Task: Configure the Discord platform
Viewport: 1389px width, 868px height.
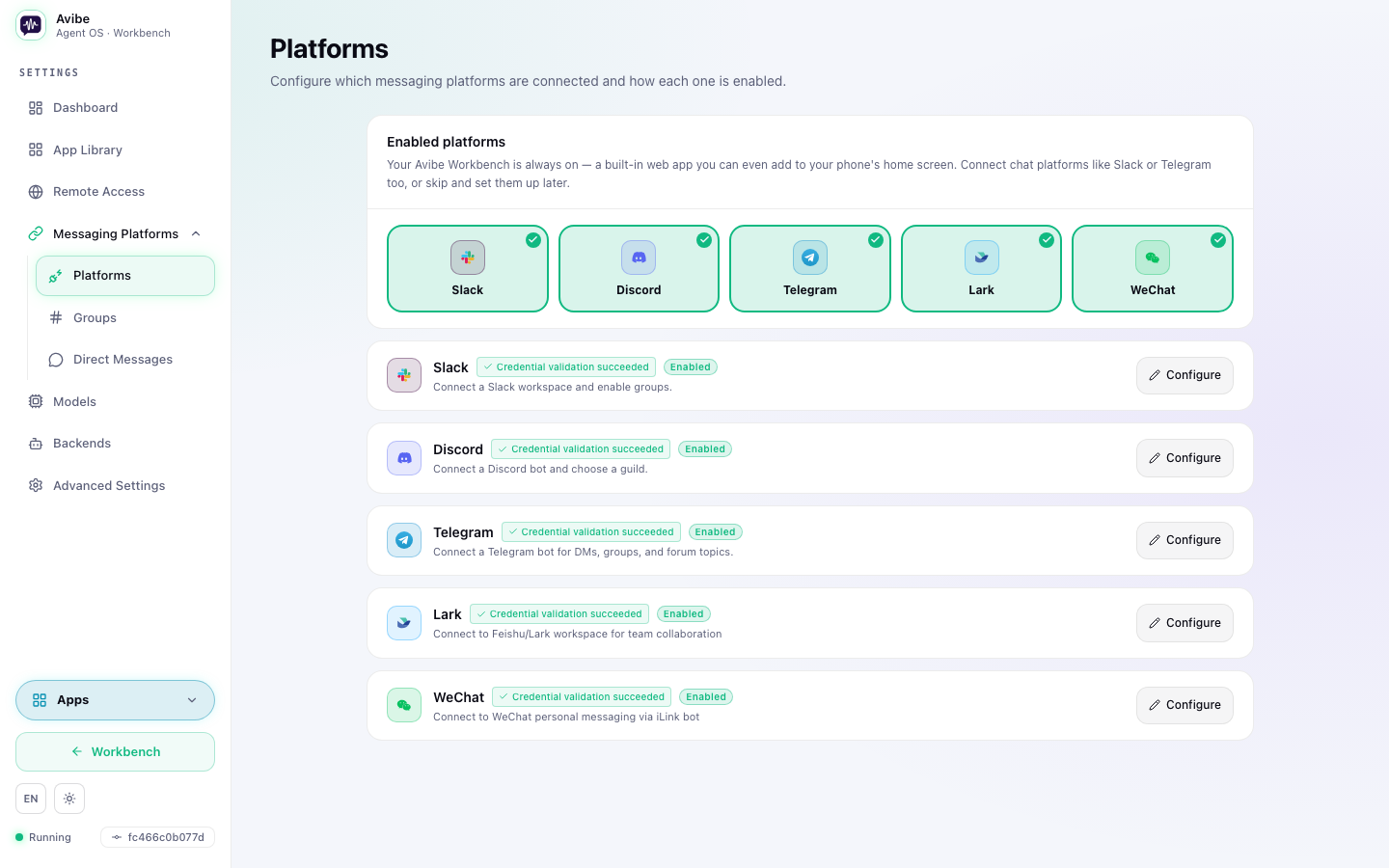Action: click(x=1185, y=458)
